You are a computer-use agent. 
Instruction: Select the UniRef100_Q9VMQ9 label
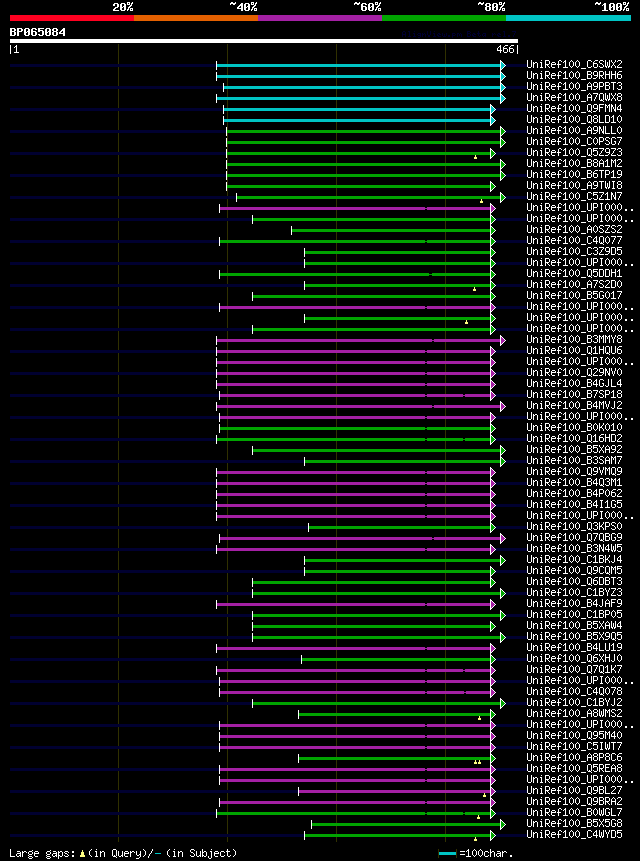click(574, 471)
